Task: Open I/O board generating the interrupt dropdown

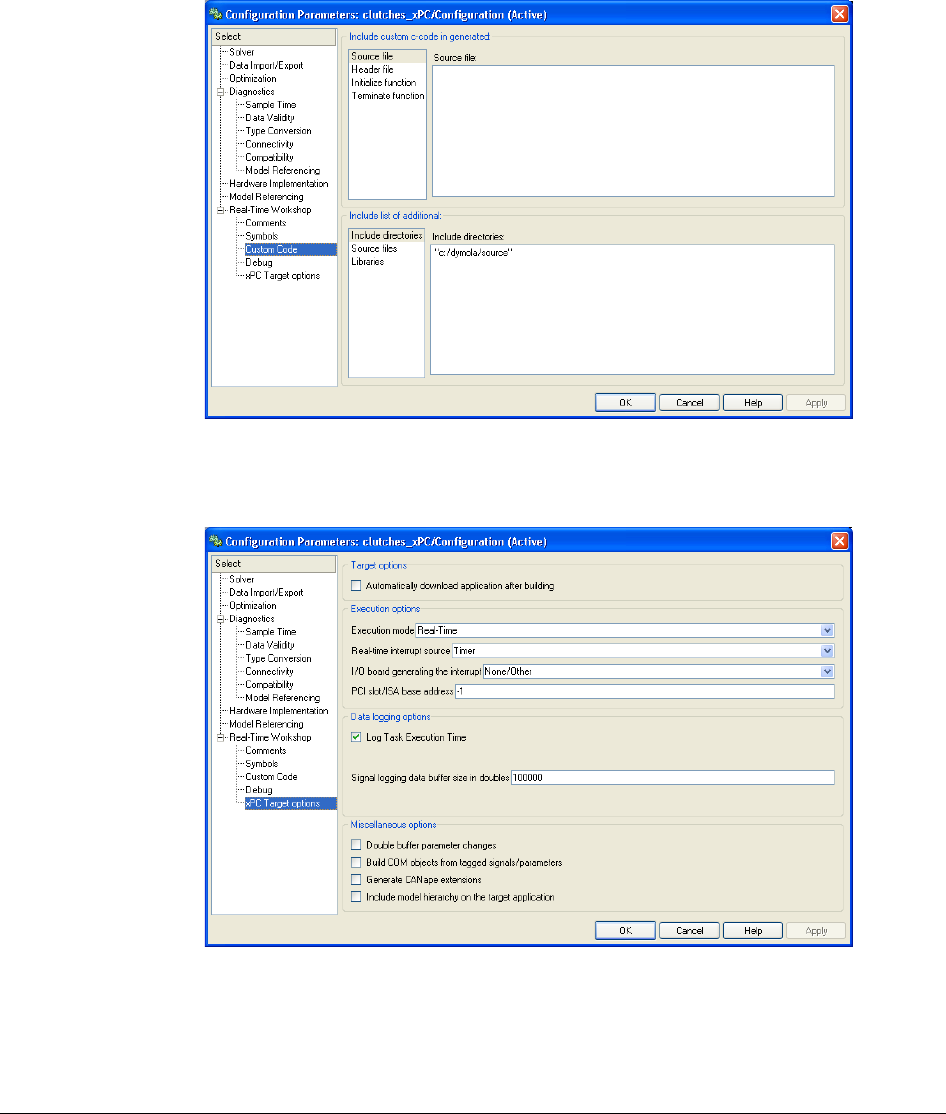Action: point(827,671)
